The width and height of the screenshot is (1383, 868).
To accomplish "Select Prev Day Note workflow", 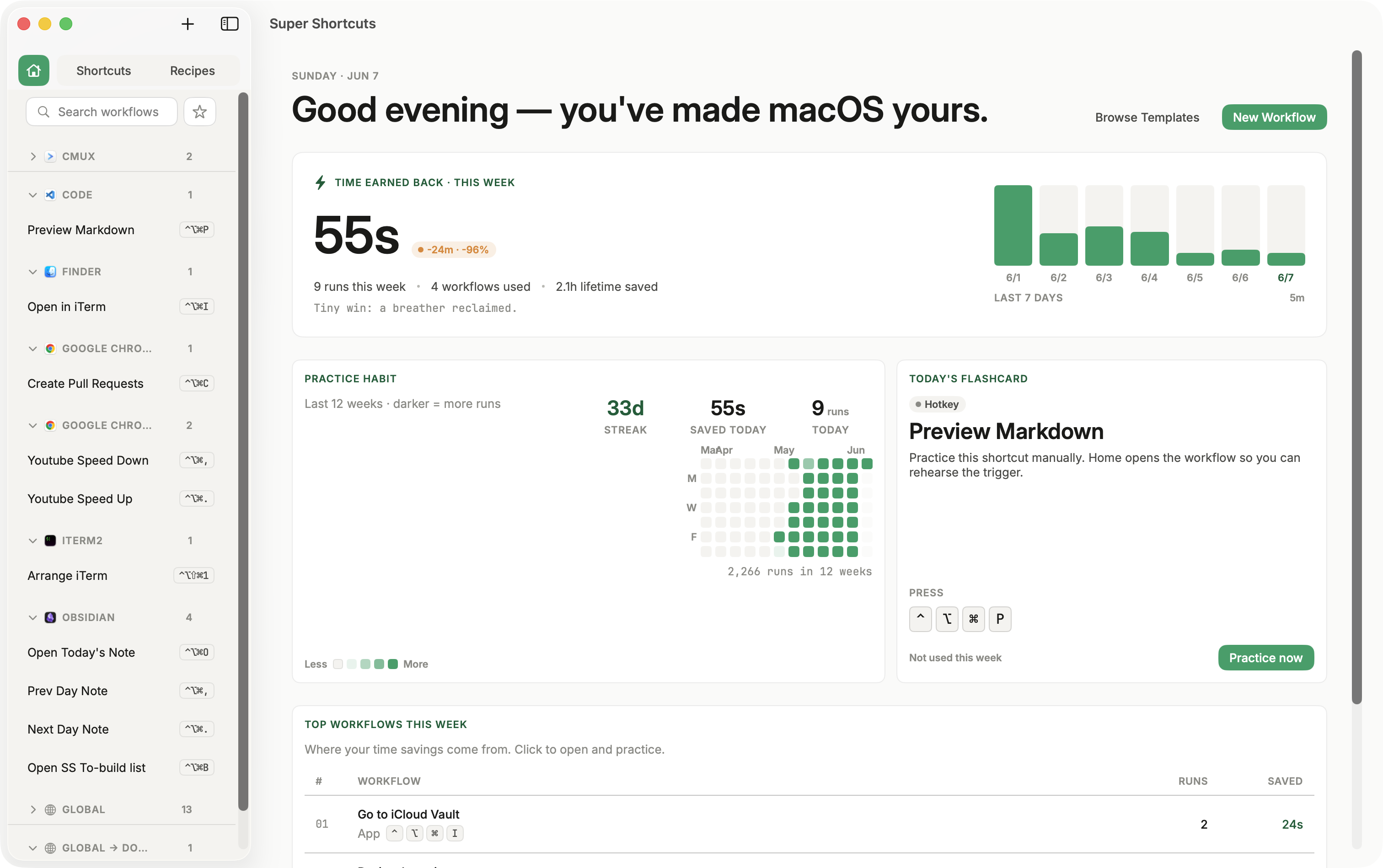I will click(x=121, y=691).
